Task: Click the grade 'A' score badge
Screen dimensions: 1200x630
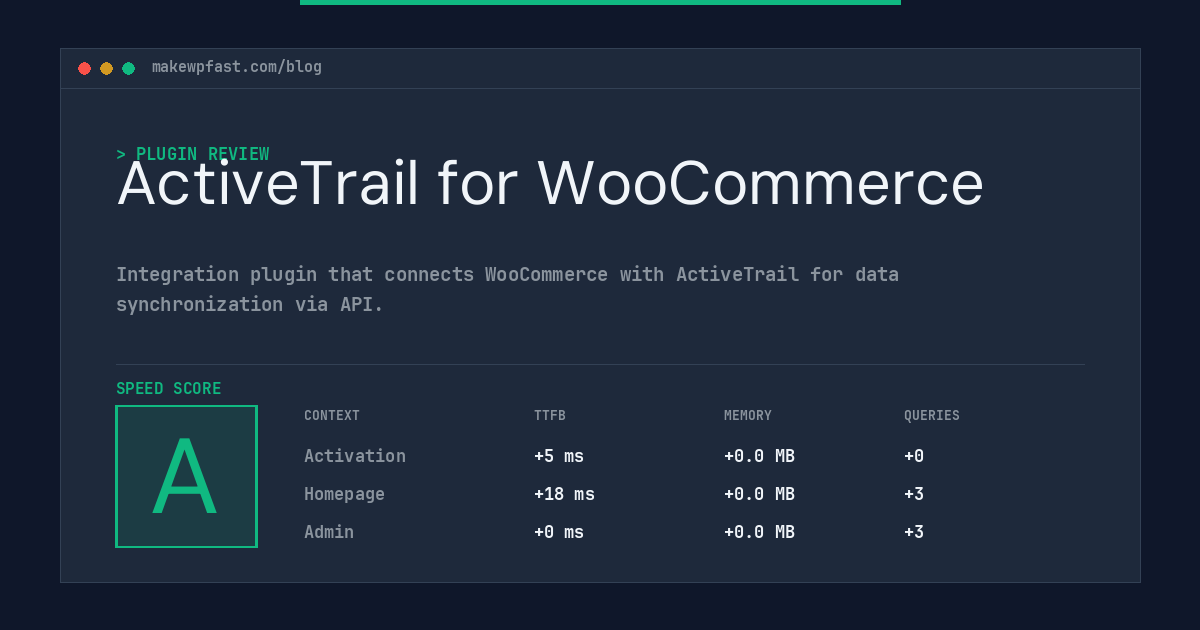Action: pyautogui.click(x=186, y=476)
